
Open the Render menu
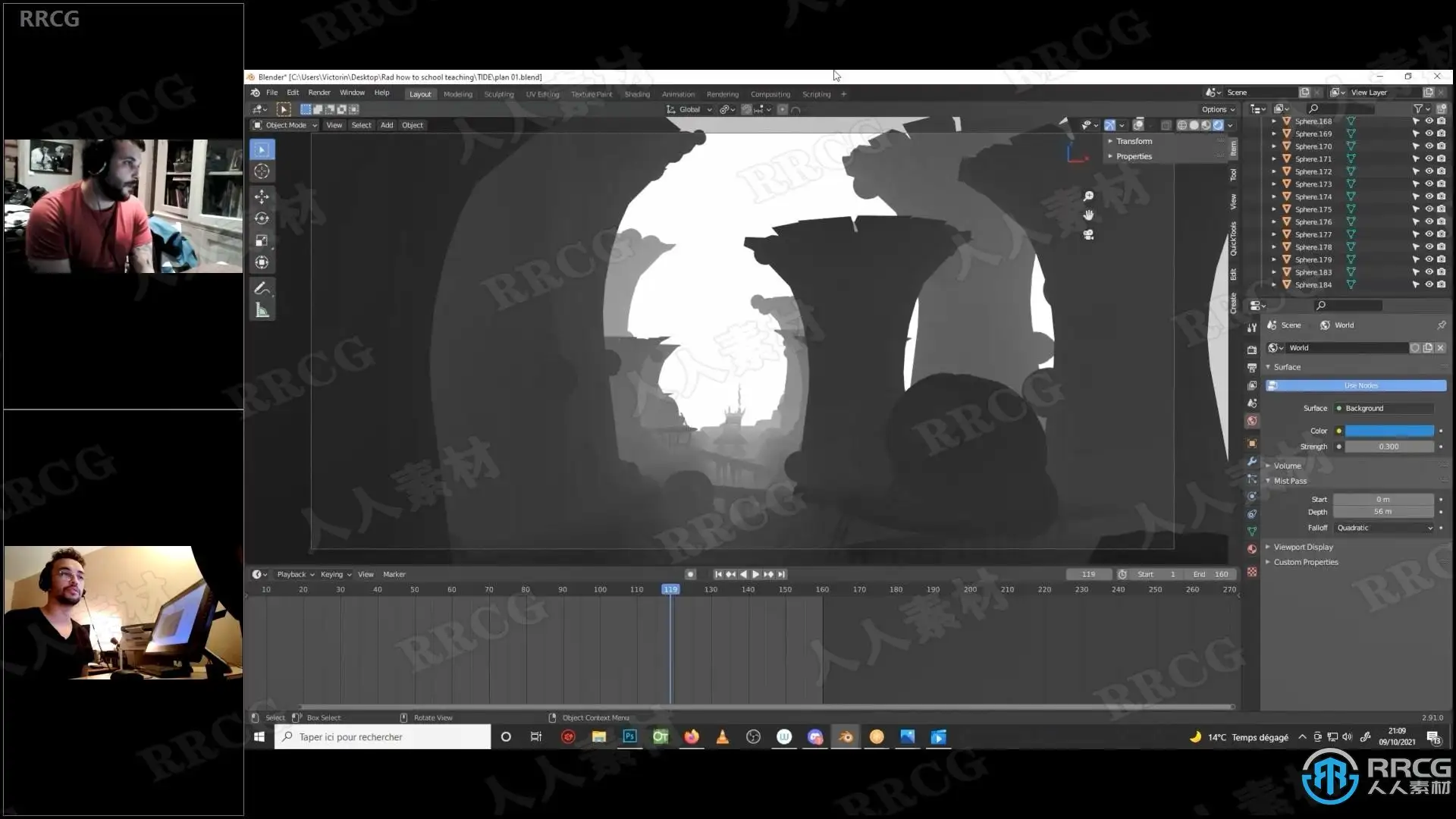[318, 93]
